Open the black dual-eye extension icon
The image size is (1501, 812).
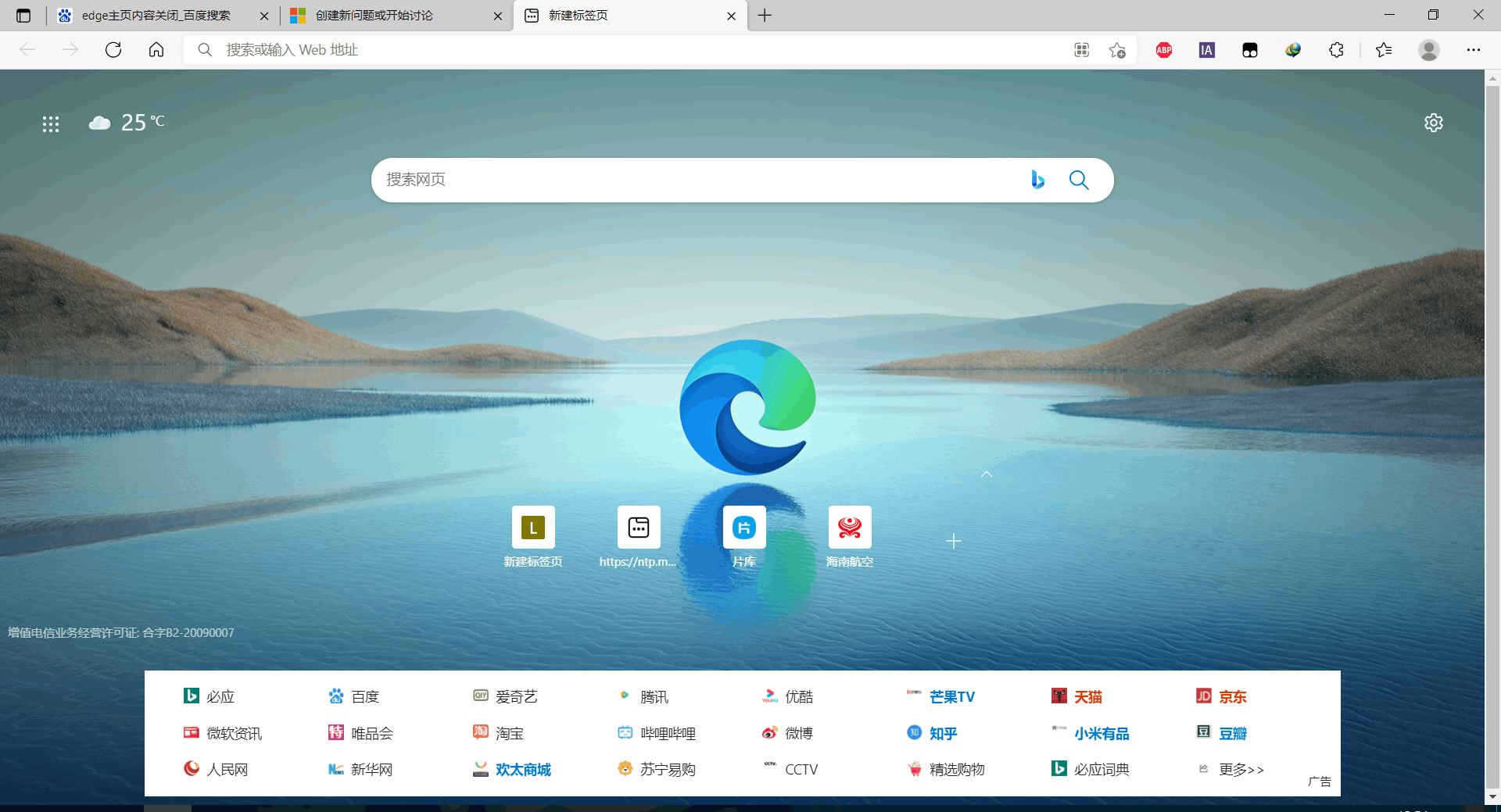[x=1250, y=50]
